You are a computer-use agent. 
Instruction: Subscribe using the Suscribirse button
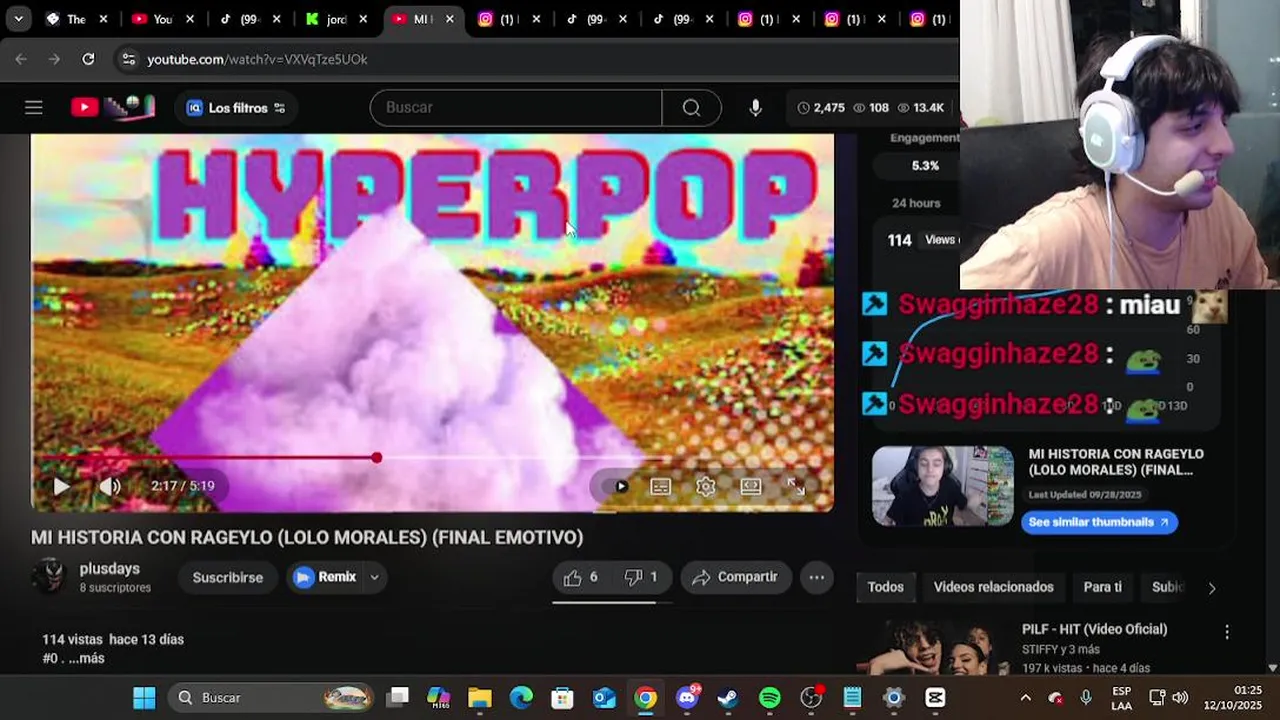point(227,577)
